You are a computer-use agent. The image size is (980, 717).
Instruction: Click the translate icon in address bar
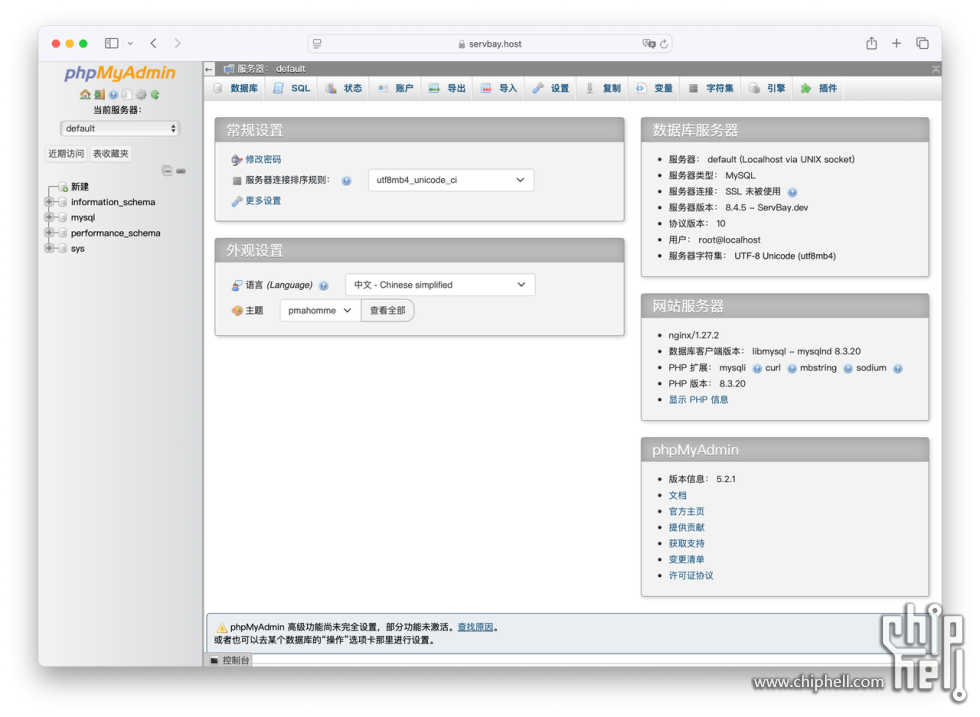click(649, 44)
